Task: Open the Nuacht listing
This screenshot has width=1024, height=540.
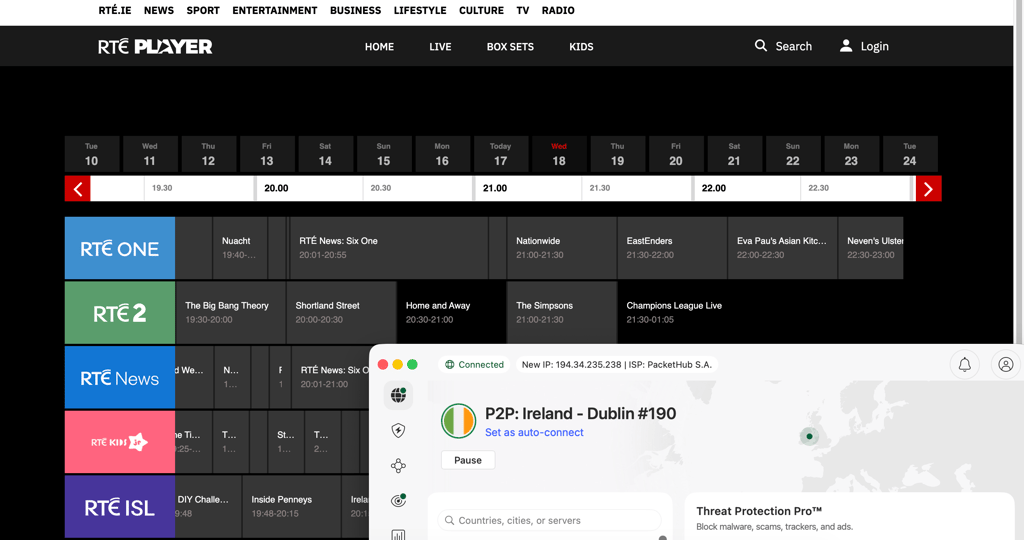Action: point(240,248)
